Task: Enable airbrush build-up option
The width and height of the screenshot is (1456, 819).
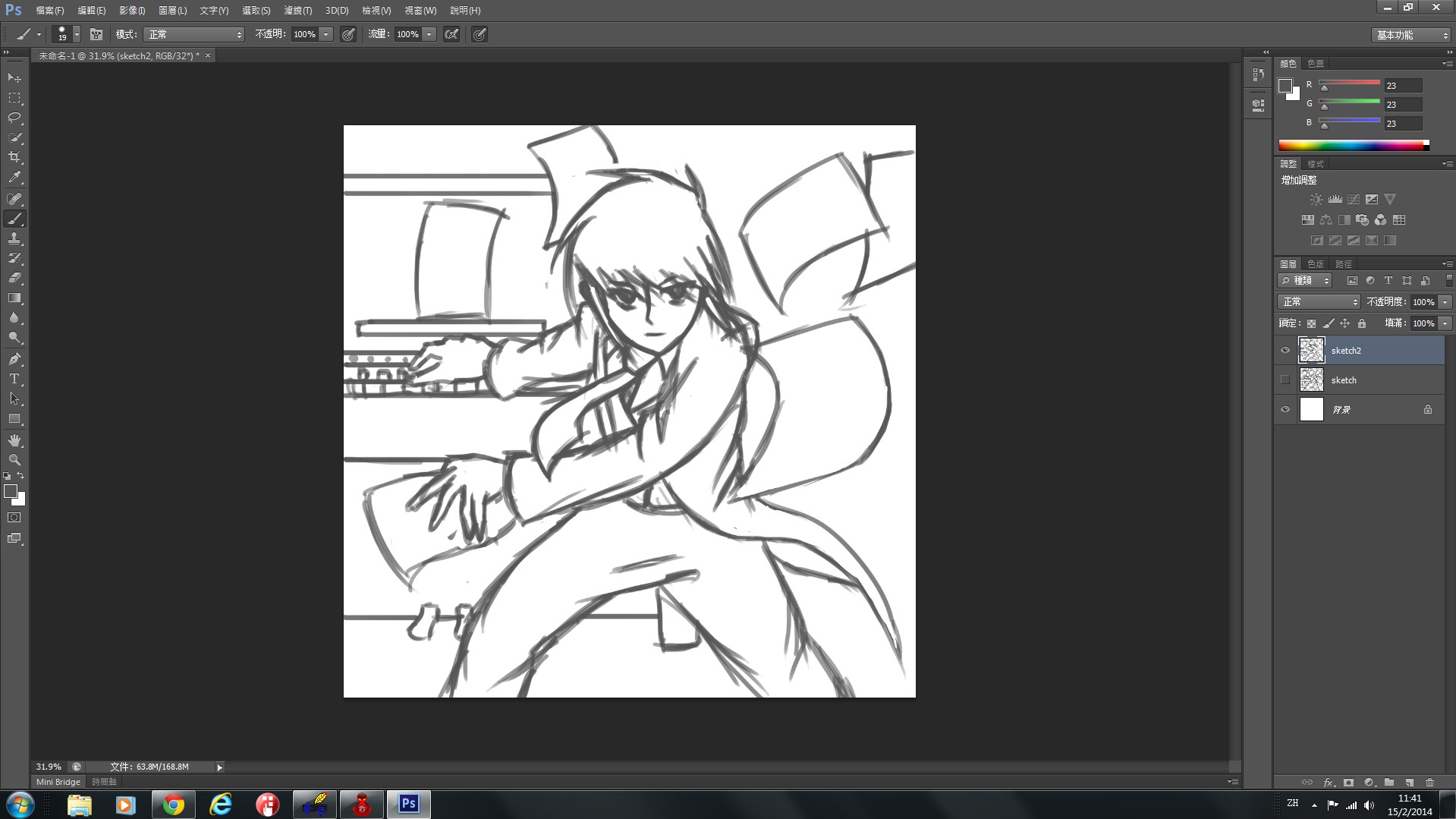Action: point(451,34)
